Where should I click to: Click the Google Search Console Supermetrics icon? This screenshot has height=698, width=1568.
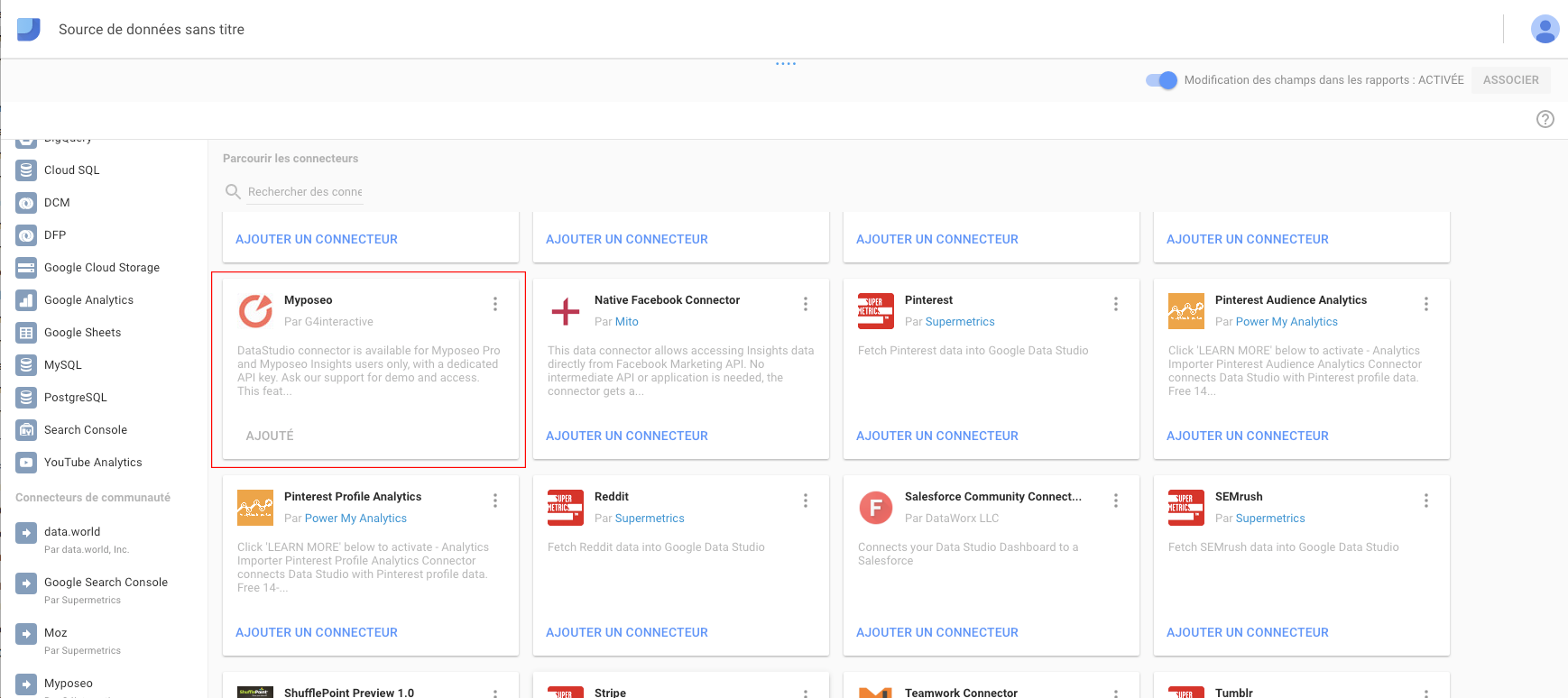point(26,583)
